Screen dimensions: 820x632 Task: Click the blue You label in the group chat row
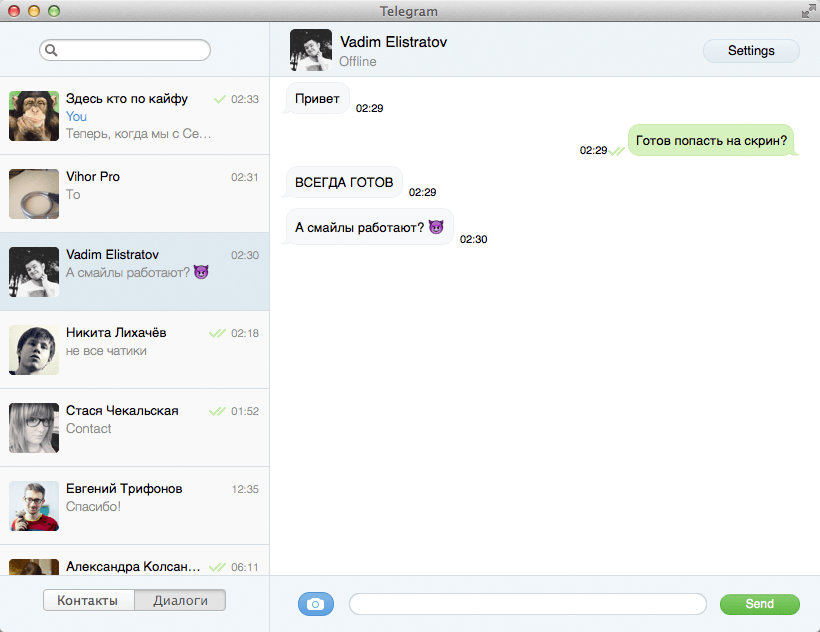(76, 117)
